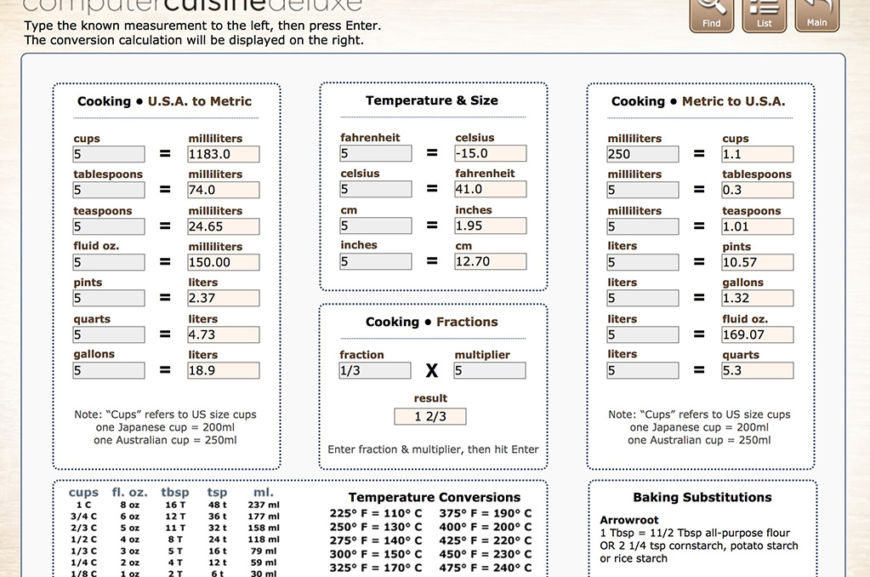Select the liters input paired with pints result

tap(643, 262)
